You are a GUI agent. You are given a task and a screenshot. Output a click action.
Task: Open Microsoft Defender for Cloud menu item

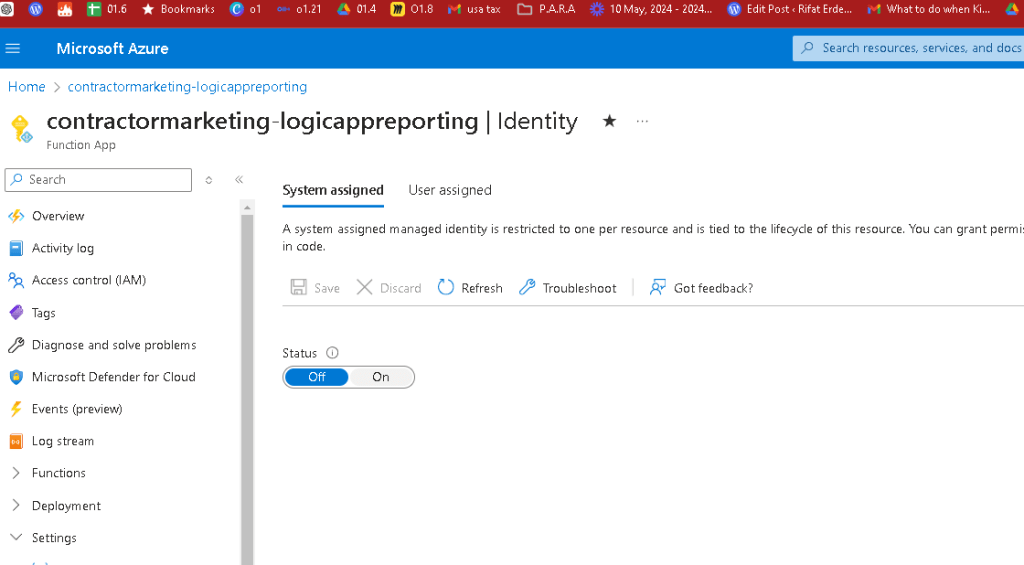click(x=114, y=377)
